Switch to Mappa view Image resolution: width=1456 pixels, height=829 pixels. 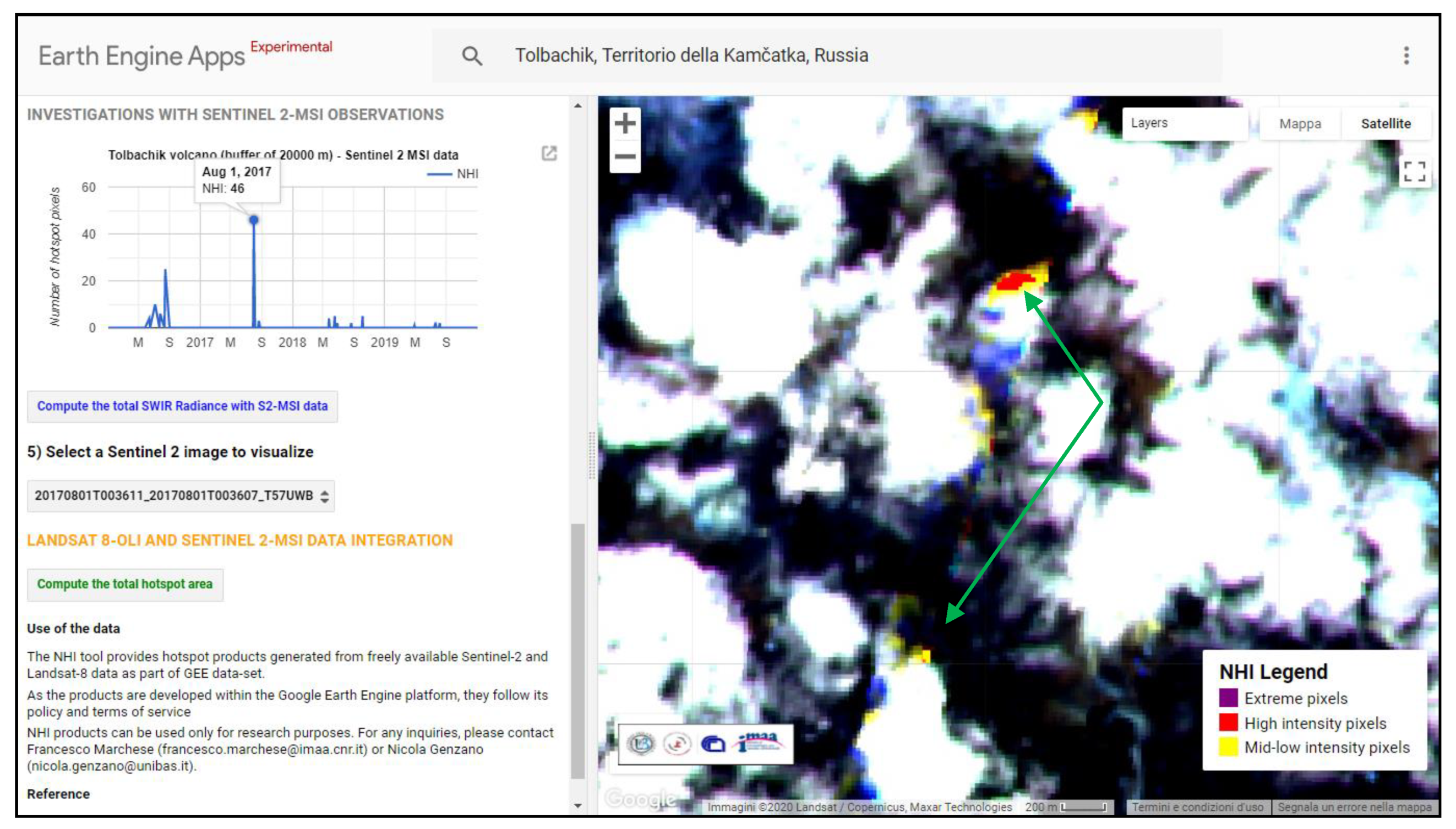1300,123
